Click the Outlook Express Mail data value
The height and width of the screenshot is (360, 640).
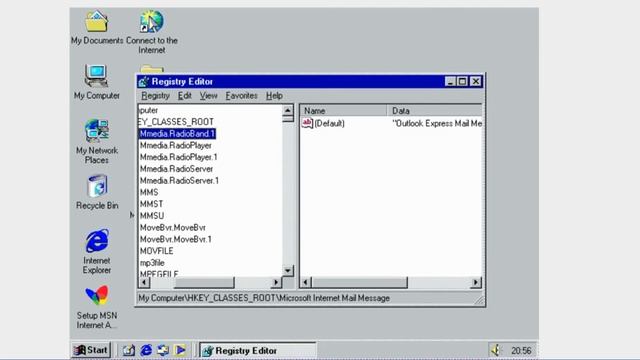[x=437, y=123]
